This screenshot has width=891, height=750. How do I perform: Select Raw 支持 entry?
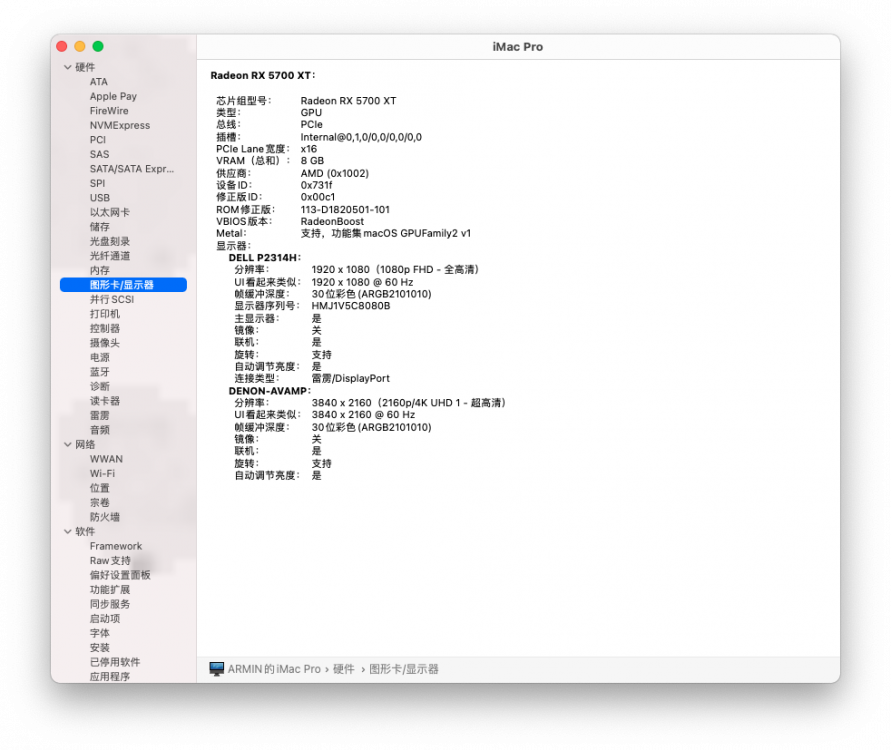click(110, 560)
